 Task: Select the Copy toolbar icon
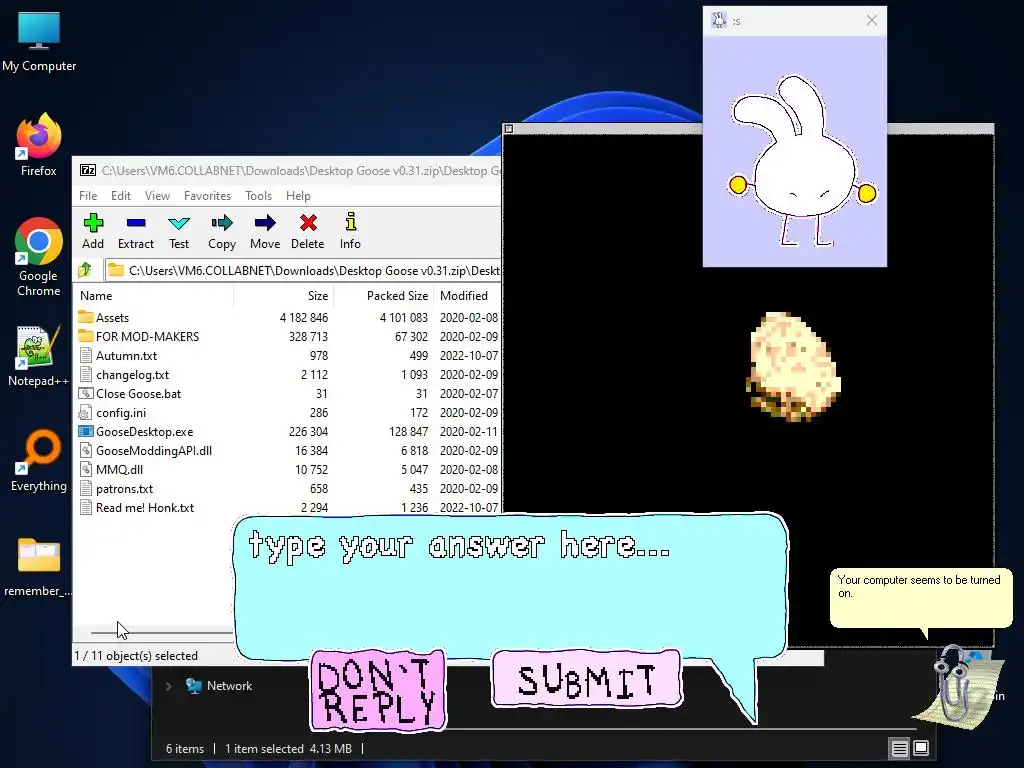222,231
